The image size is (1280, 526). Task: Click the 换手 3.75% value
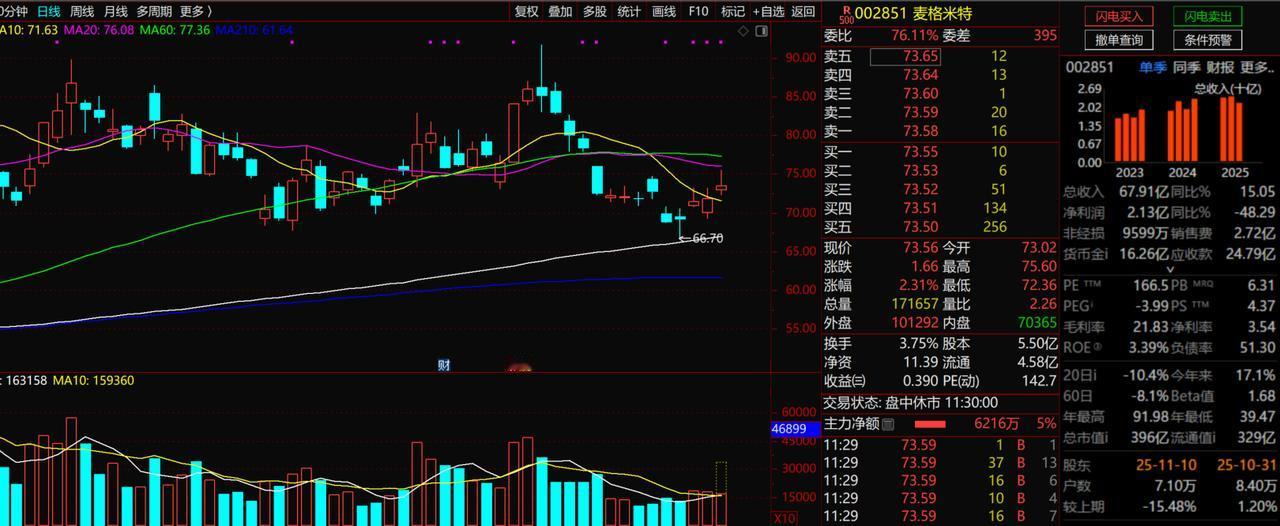[x=919, y=343]
